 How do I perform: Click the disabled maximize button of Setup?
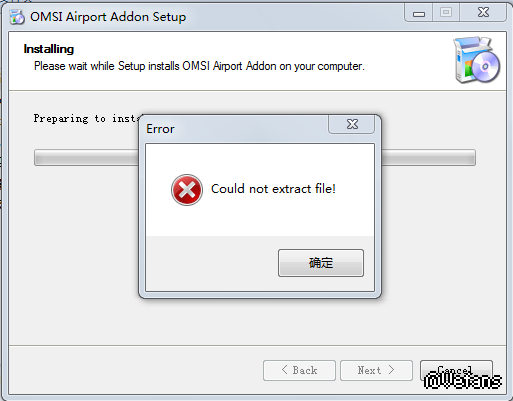[x=446, y=13]
